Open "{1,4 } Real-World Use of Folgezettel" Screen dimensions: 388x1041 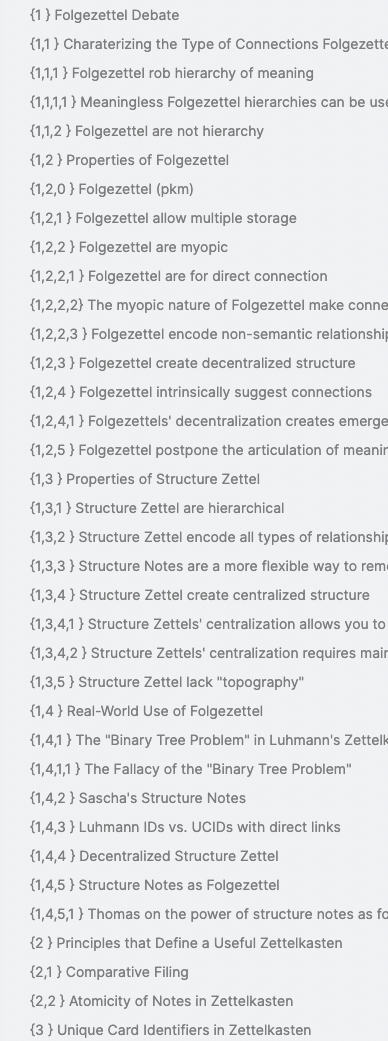tap(146, 712)
